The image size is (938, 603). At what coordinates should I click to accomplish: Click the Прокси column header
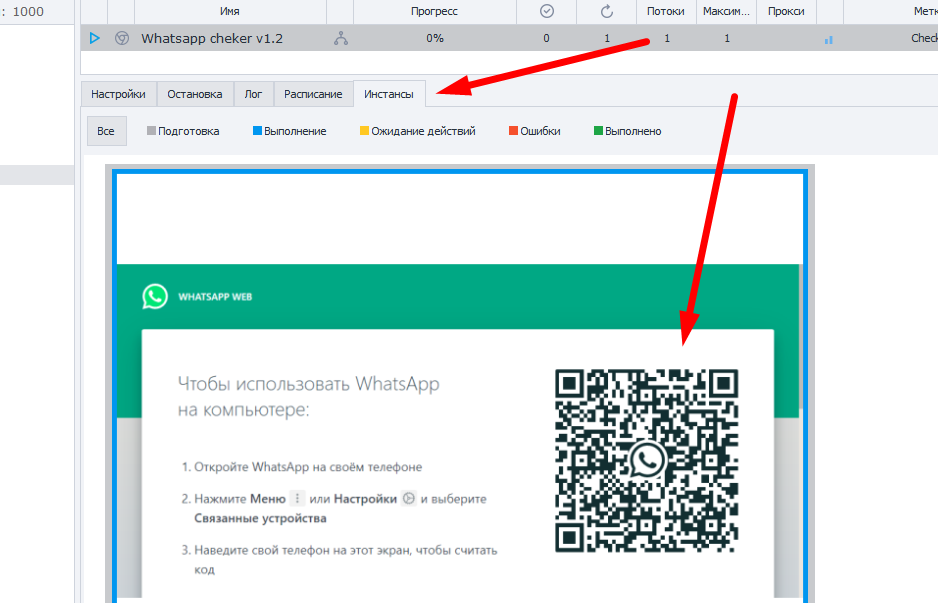click(786, 11)
